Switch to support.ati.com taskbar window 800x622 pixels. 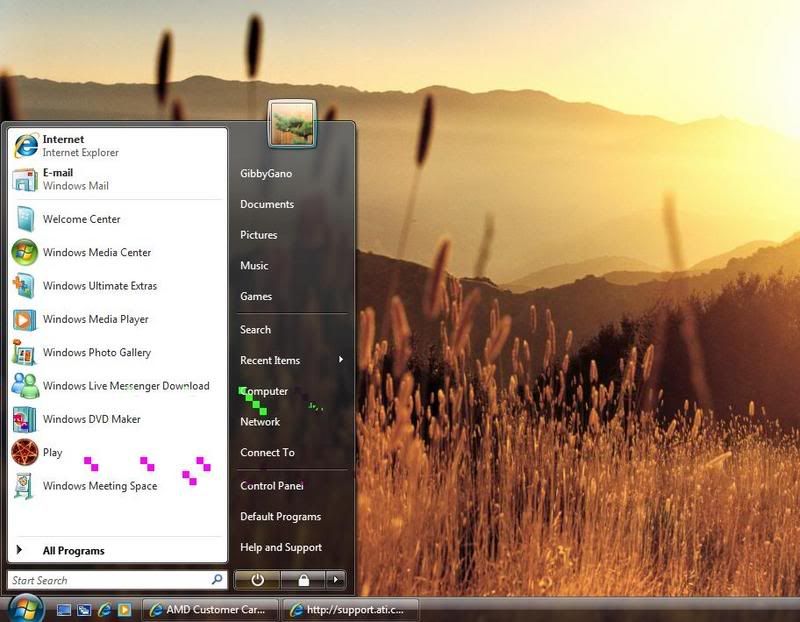350,610
